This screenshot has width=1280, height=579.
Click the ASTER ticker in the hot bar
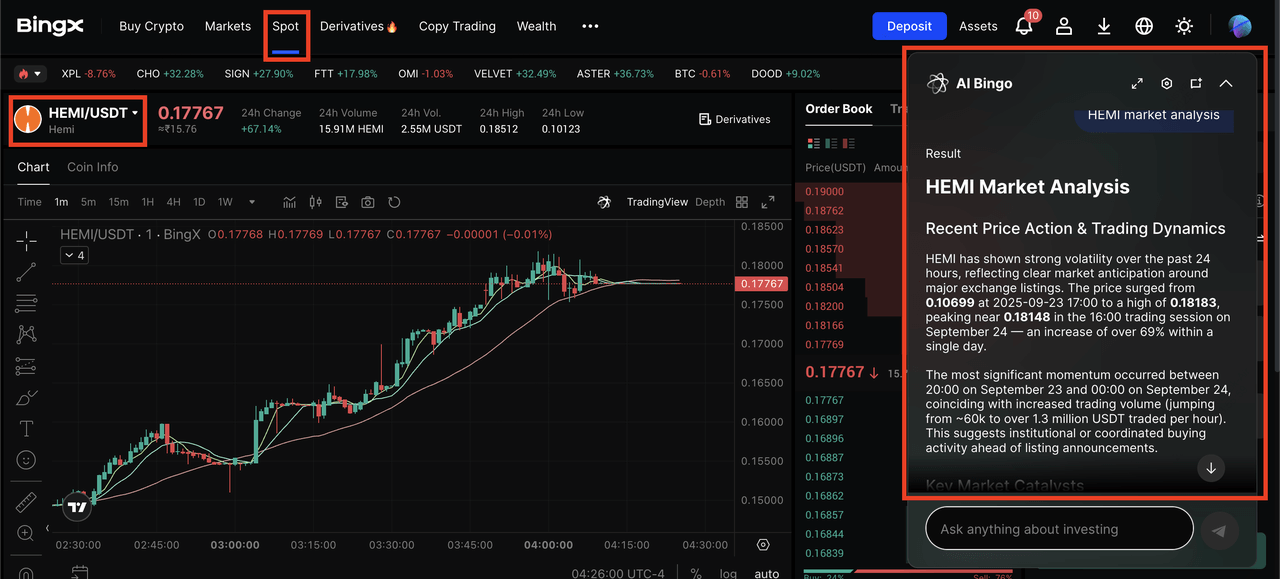click(615, 74)
